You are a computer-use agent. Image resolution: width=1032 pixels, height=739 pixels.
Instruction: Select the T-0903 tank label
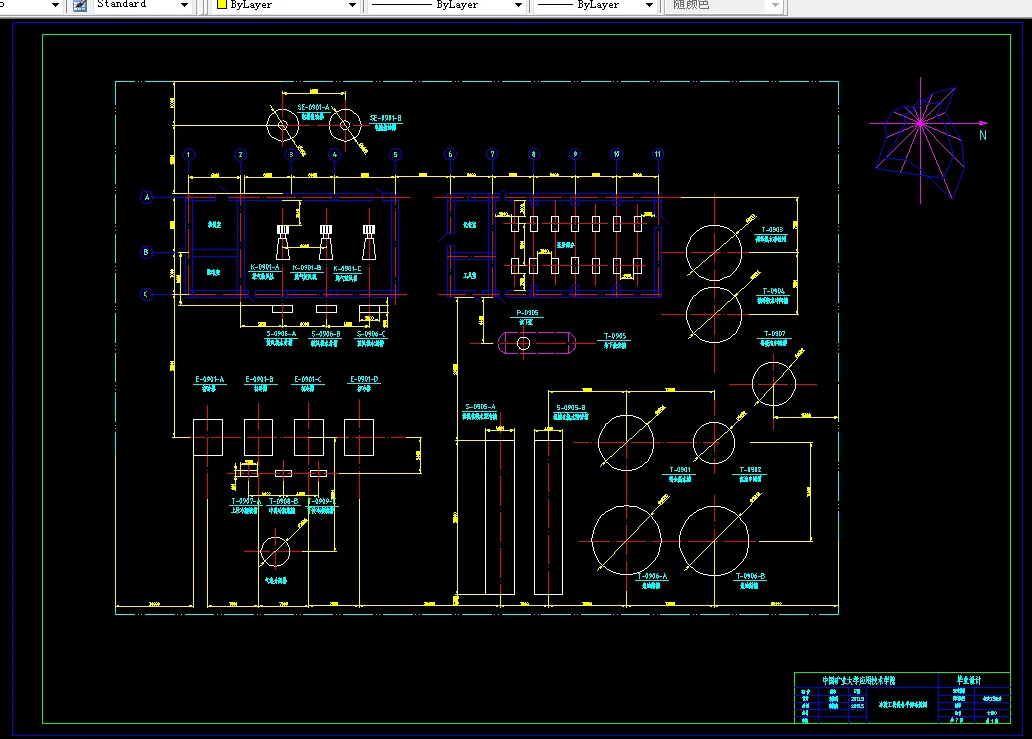(x=772, y=230)
